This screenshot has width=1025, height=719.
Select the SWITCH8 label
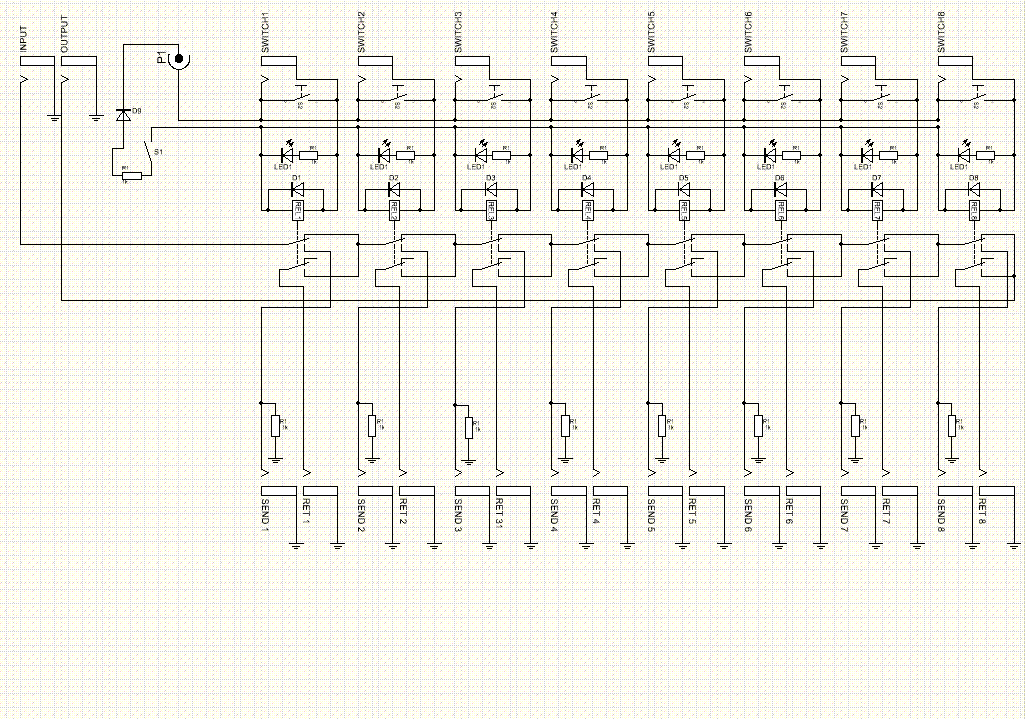[x=942, y=33]
